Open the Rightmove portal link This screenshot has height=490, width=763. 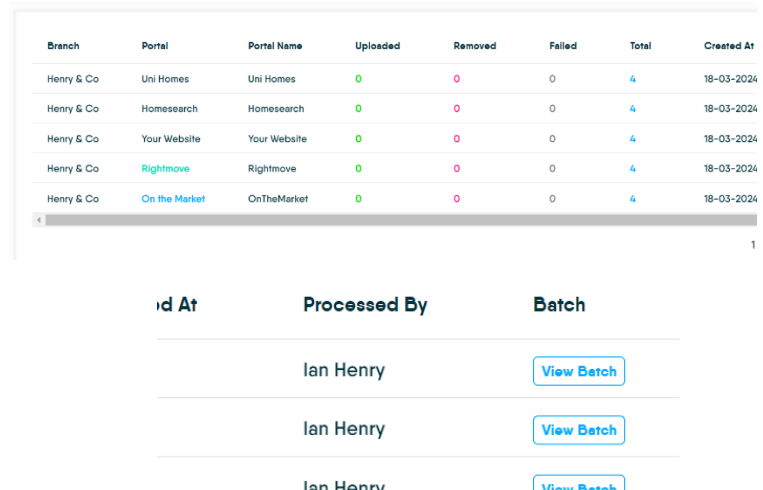click(x=165, y=169)
